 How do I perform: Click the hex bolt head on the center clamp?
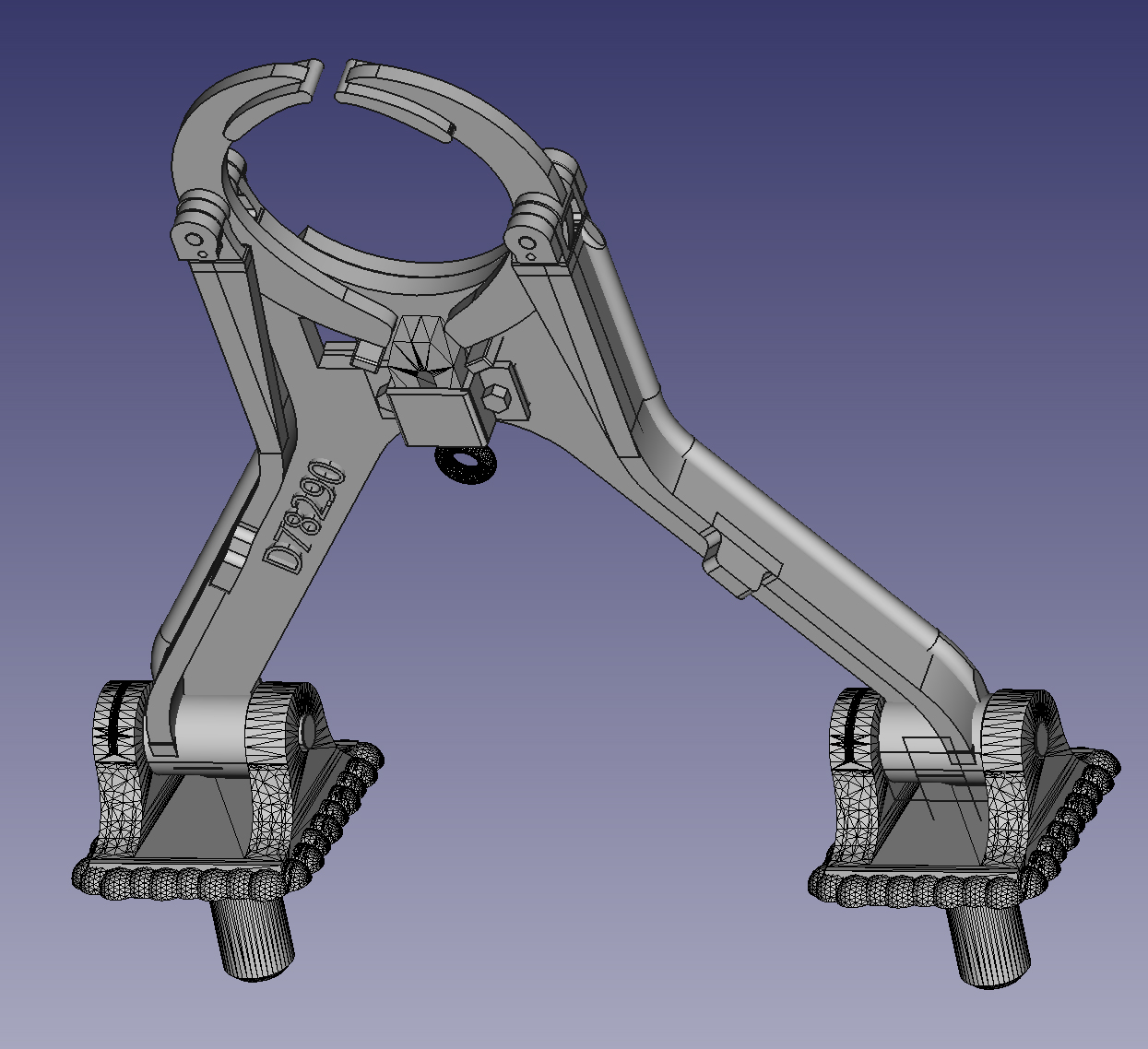[x=495, y=398]
